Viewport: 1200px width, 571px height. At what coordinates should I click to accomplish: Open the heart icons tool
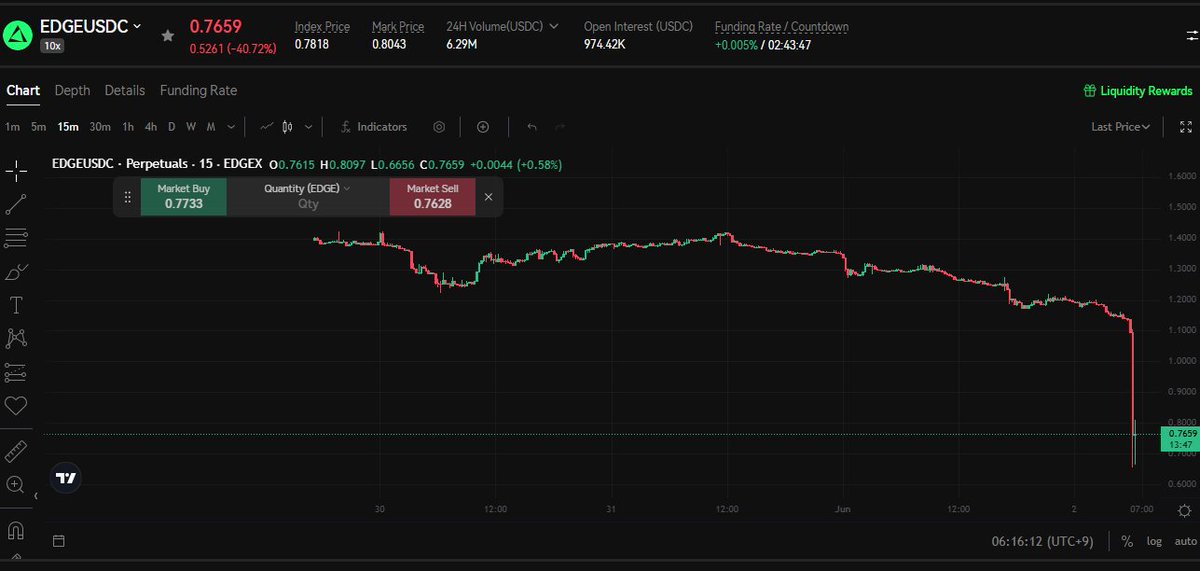[16, 405]
